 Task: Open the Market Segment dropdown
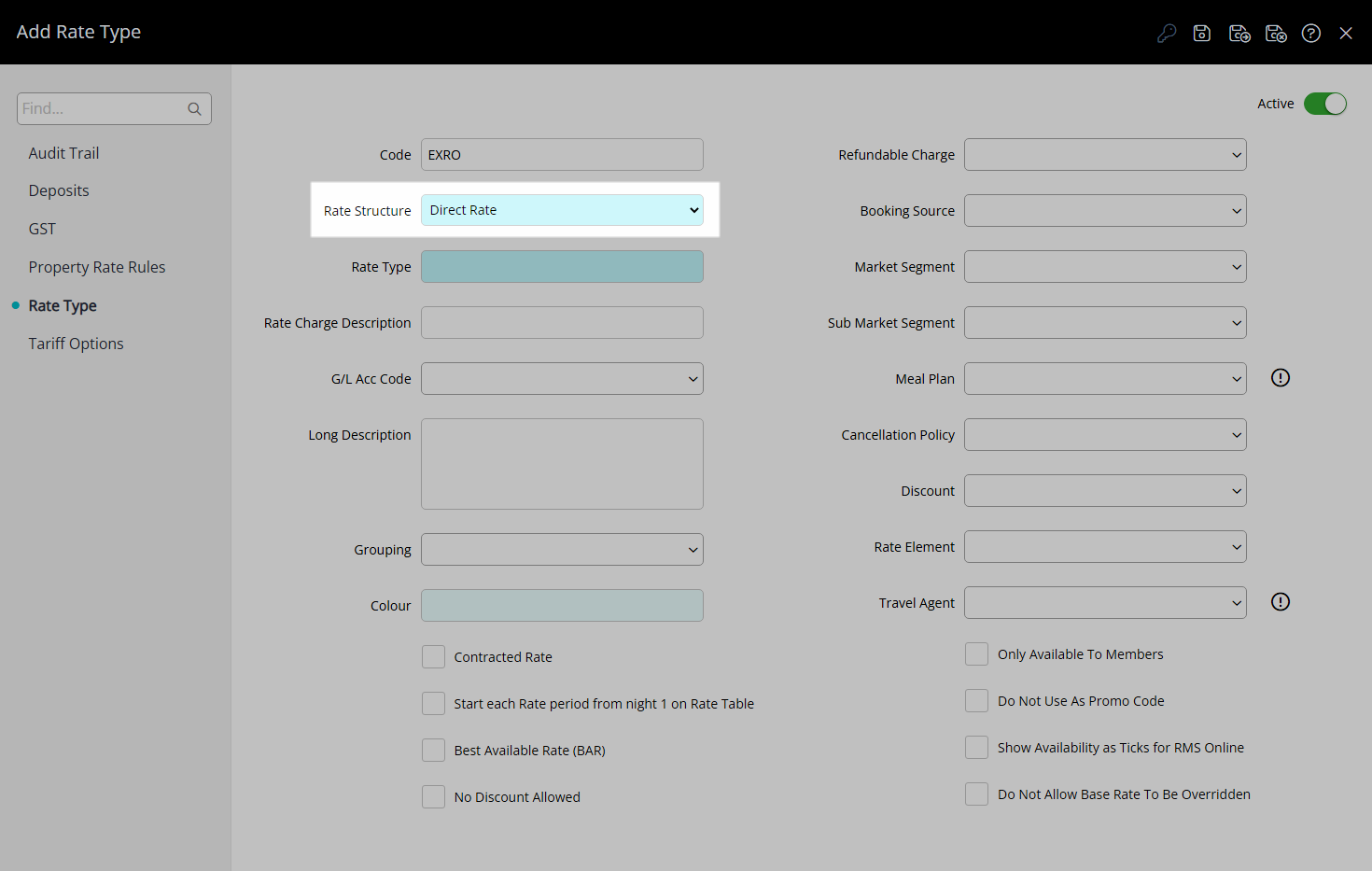pos(1105,267)
